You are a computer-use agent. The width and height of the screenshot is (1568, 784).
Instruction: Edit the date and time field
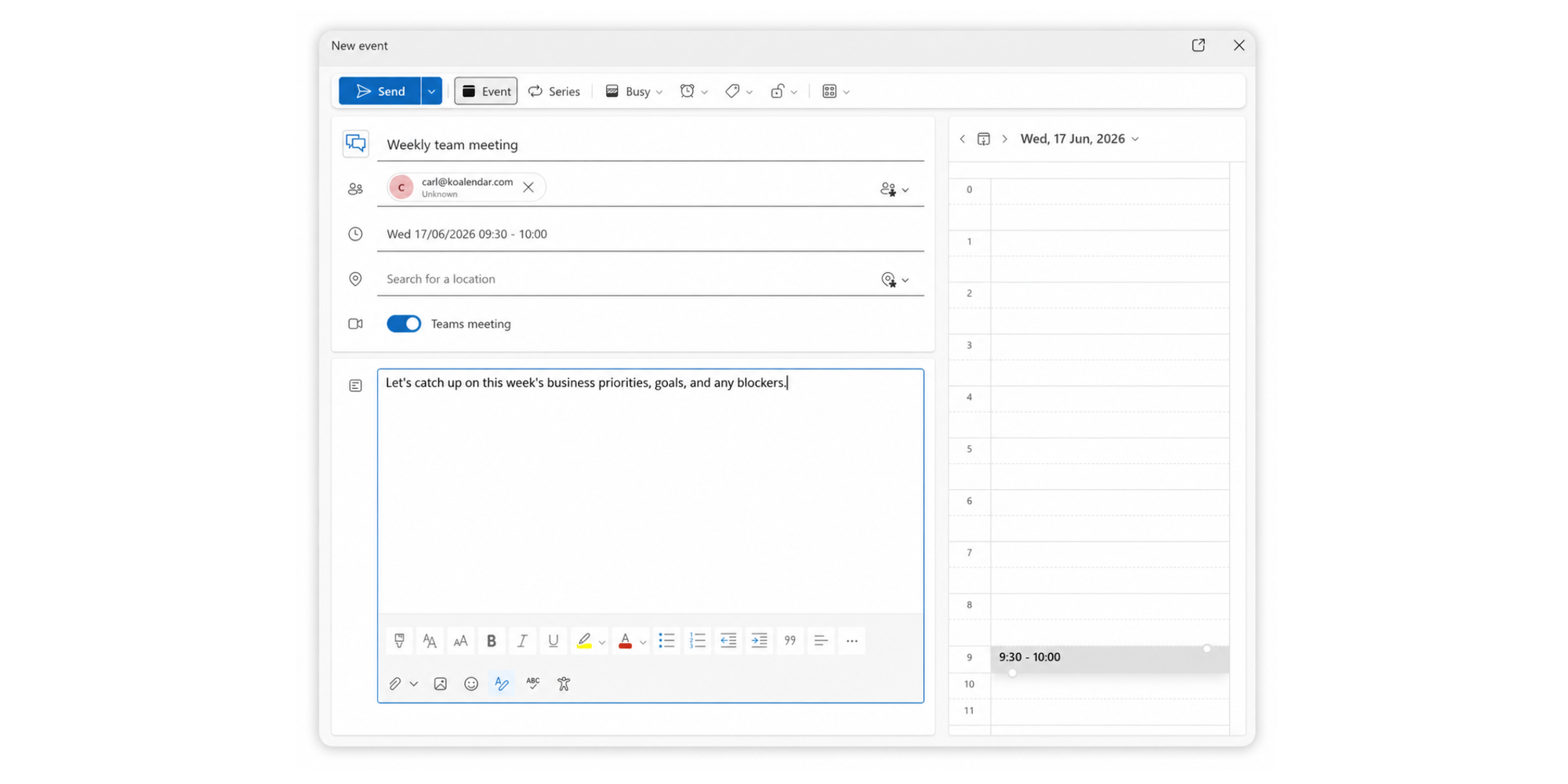pos(651,234)
